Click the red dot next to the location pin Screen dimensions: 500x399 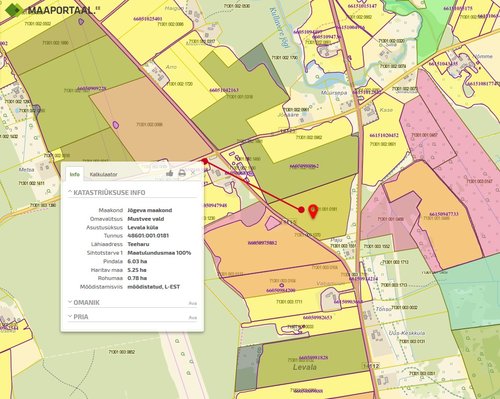[x=301, y=210]
